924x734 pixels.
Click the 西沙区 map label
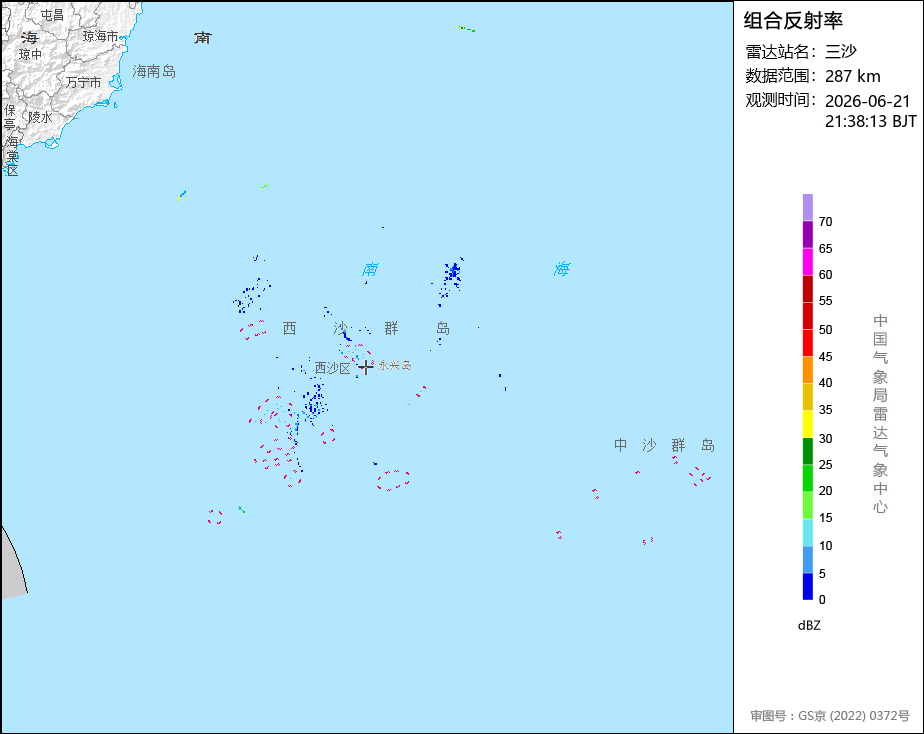pyautogui.click(x=332, y=368)
